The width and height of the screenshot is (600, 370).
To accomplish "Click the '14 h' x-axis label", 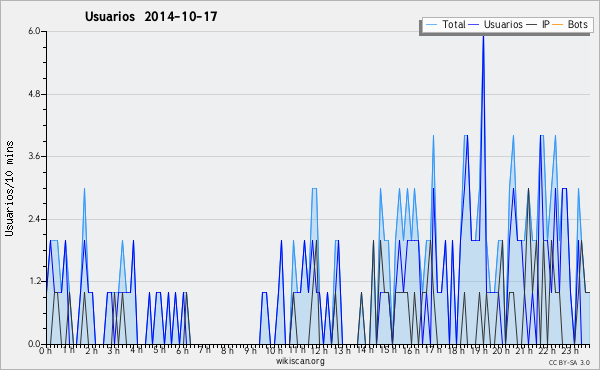I will (365, 350).
